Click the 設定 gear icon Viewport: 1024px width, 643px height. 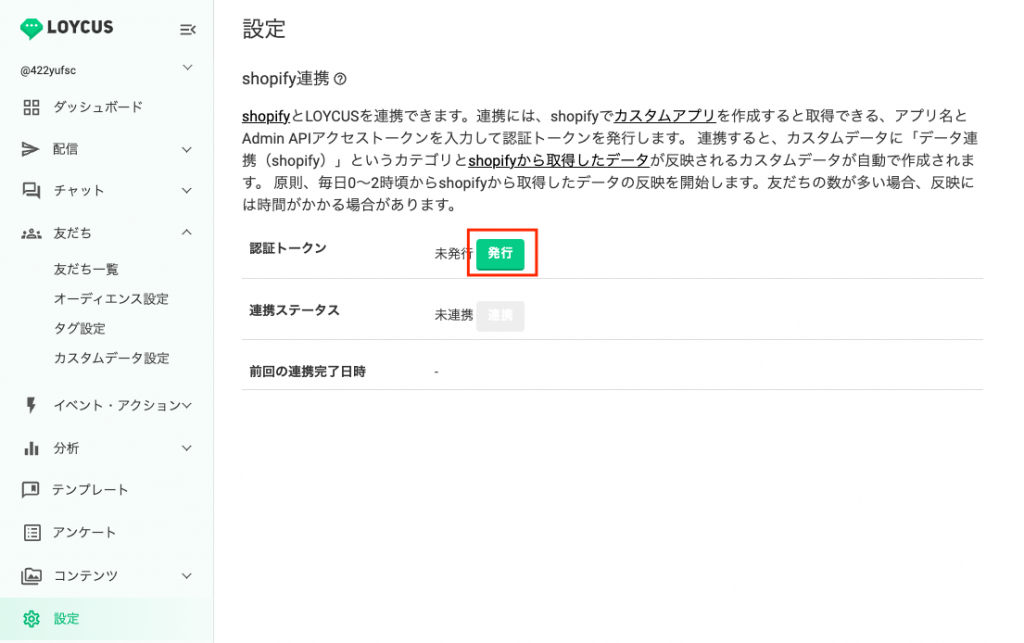coord(31,618)
